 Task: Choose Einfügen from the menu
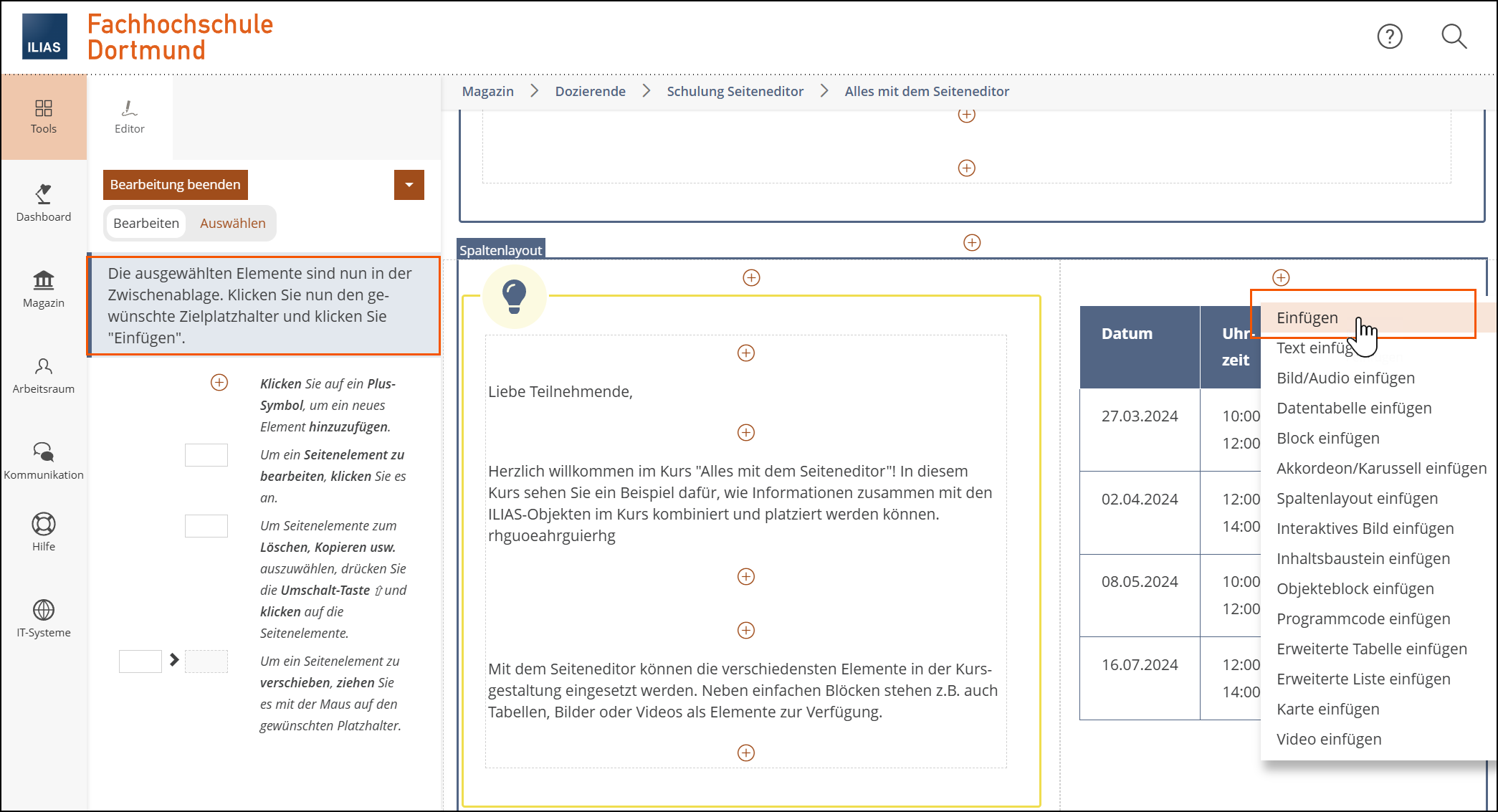click(x=1307, y=318)
